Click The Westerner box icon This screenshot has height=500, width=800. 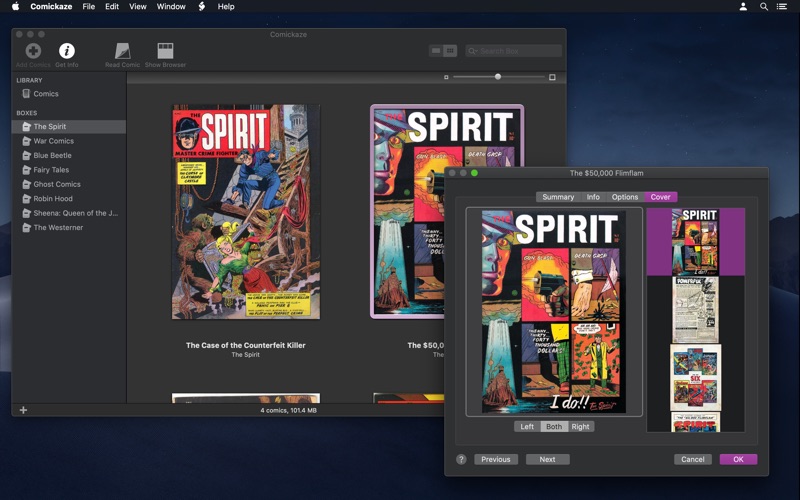(27, 228)
